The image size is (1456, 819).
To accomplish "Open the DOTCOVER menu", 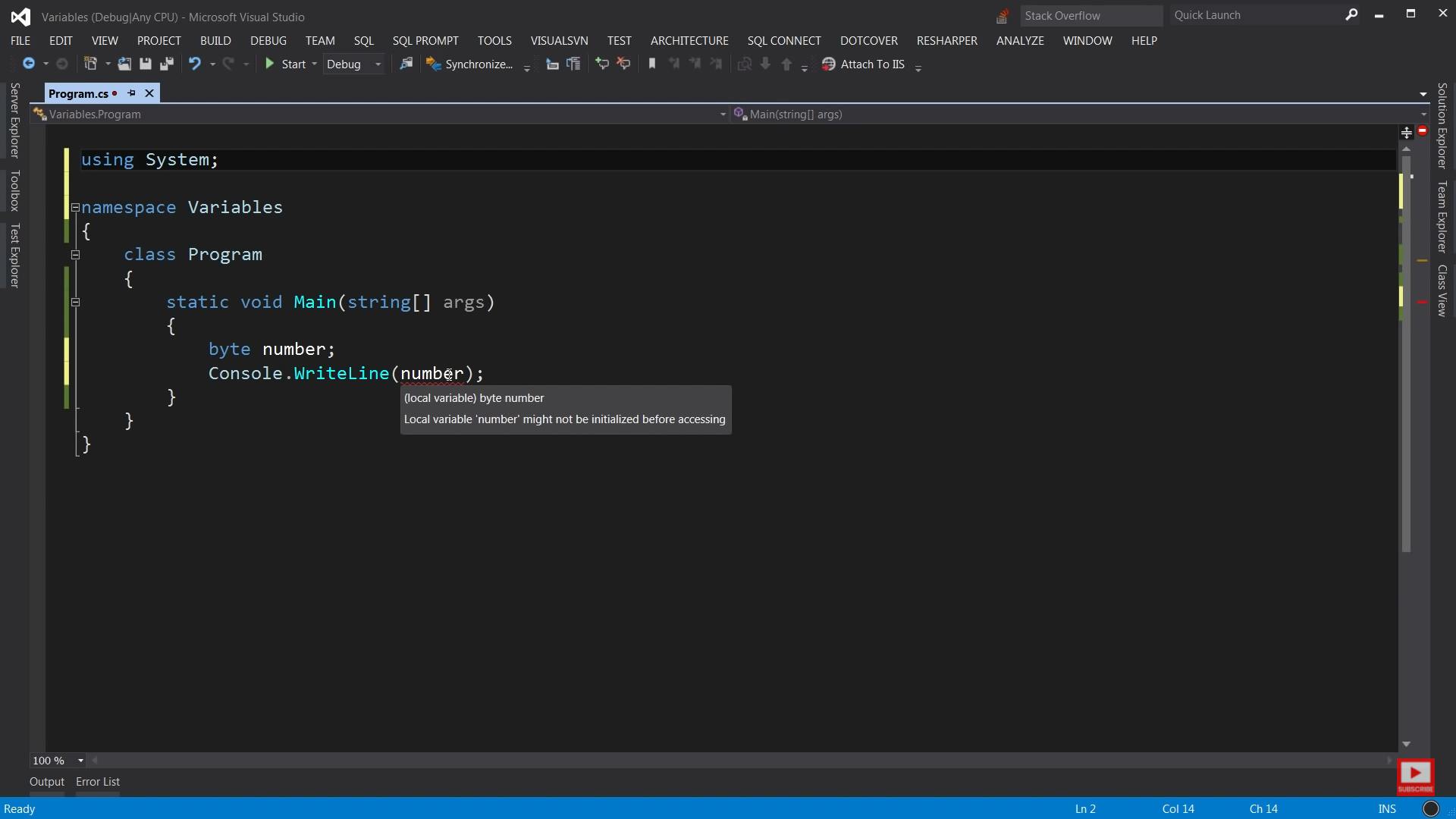I will click(x=869, y=41).
